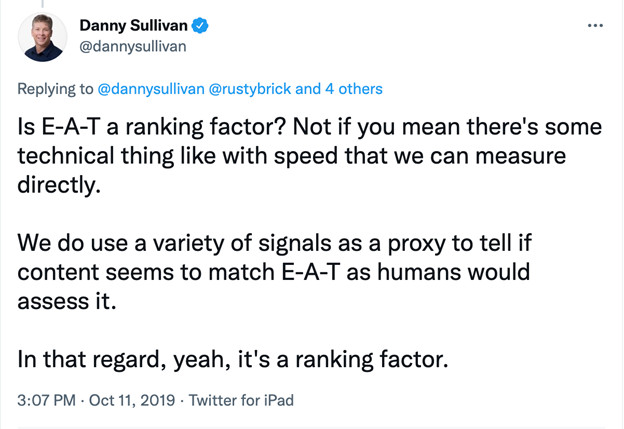Click the Danny Sullivan display name
The image size is (624, 429).
133,25
